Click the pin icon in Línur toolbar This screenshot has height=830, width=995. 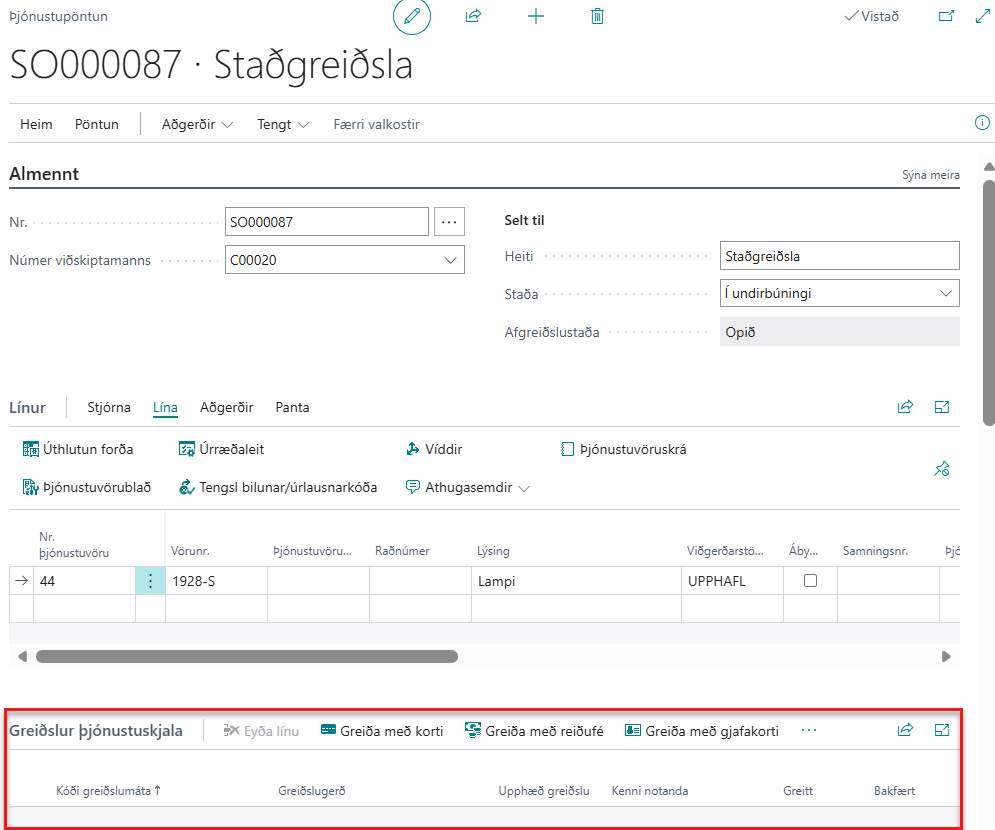point(941,468)
